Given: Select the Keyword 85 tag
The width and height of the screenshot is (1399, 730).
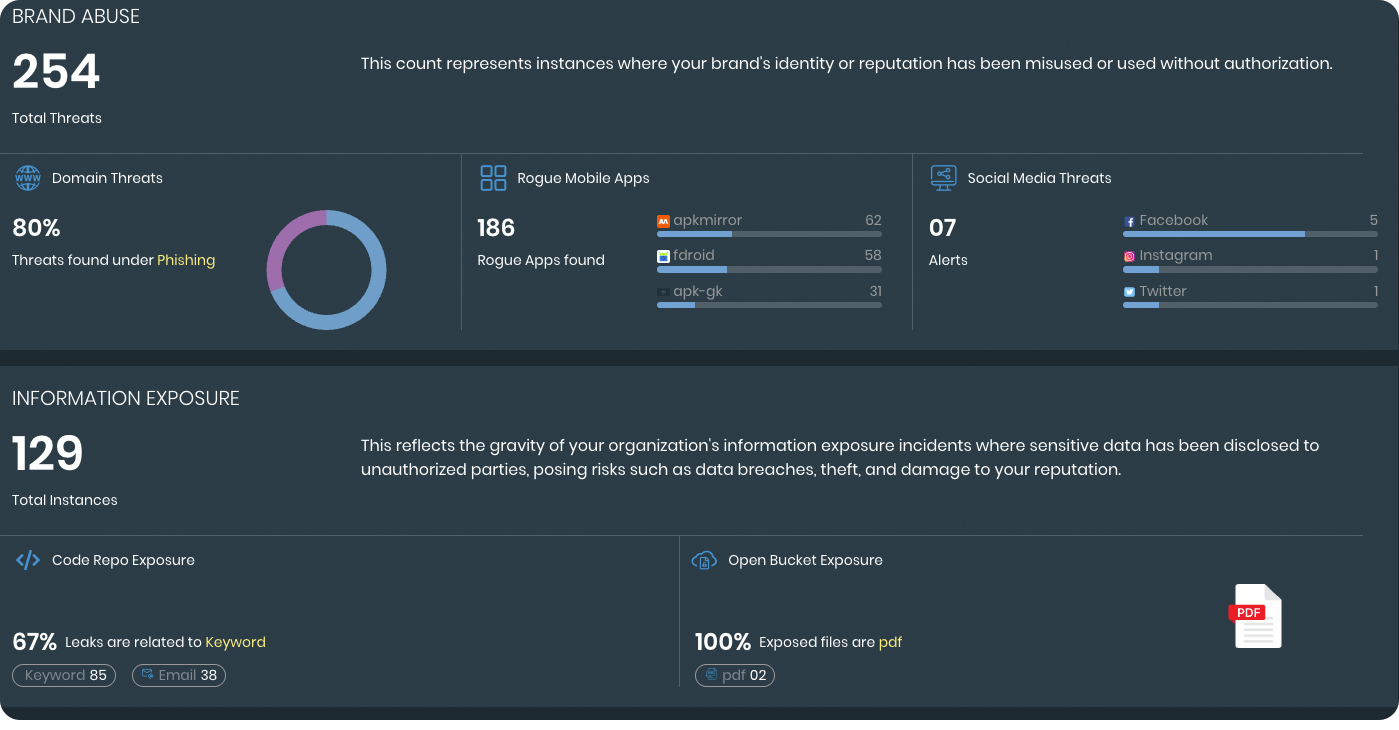Looking at the screenshot, I should (65, 675).
